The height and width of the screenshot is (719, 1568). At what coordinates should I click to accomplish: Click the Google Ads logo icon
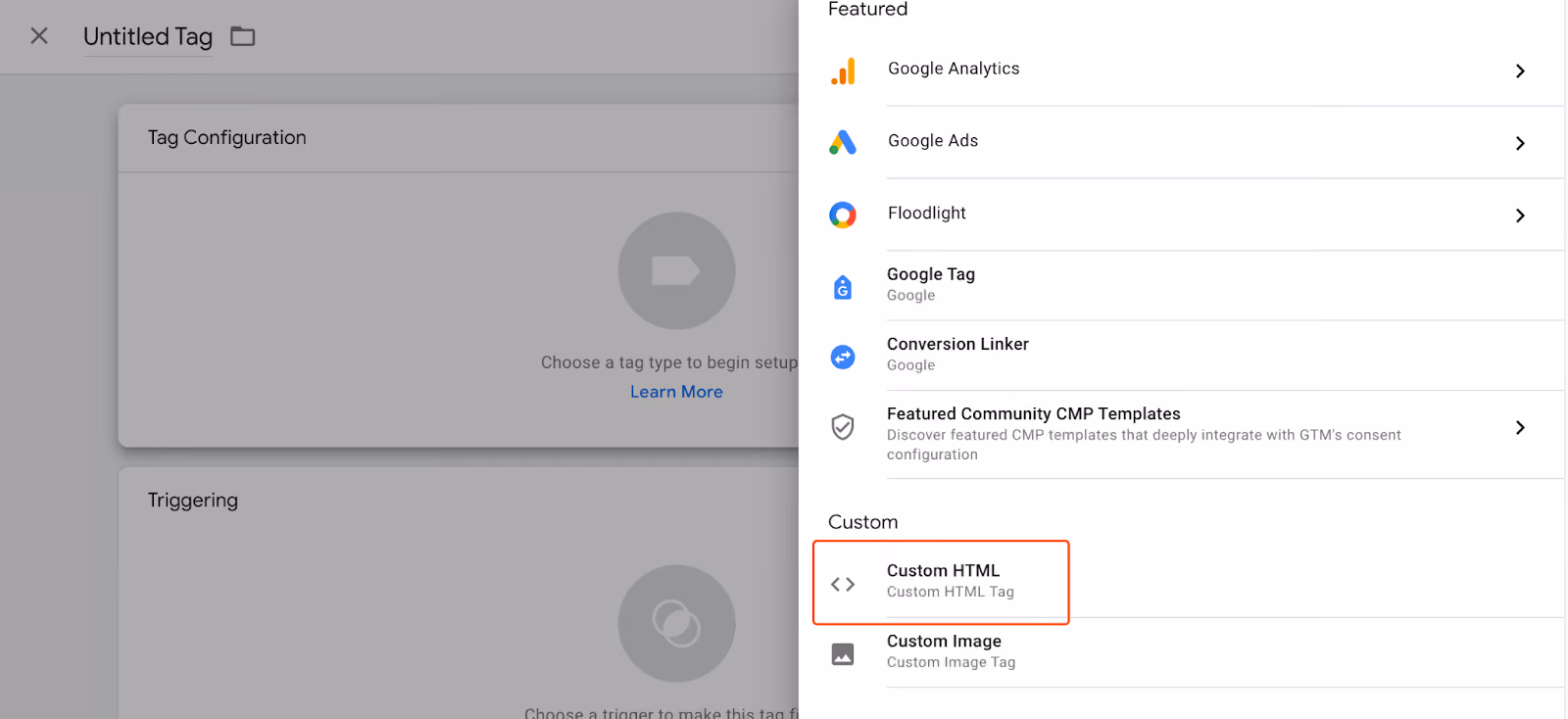click(843, 143)
